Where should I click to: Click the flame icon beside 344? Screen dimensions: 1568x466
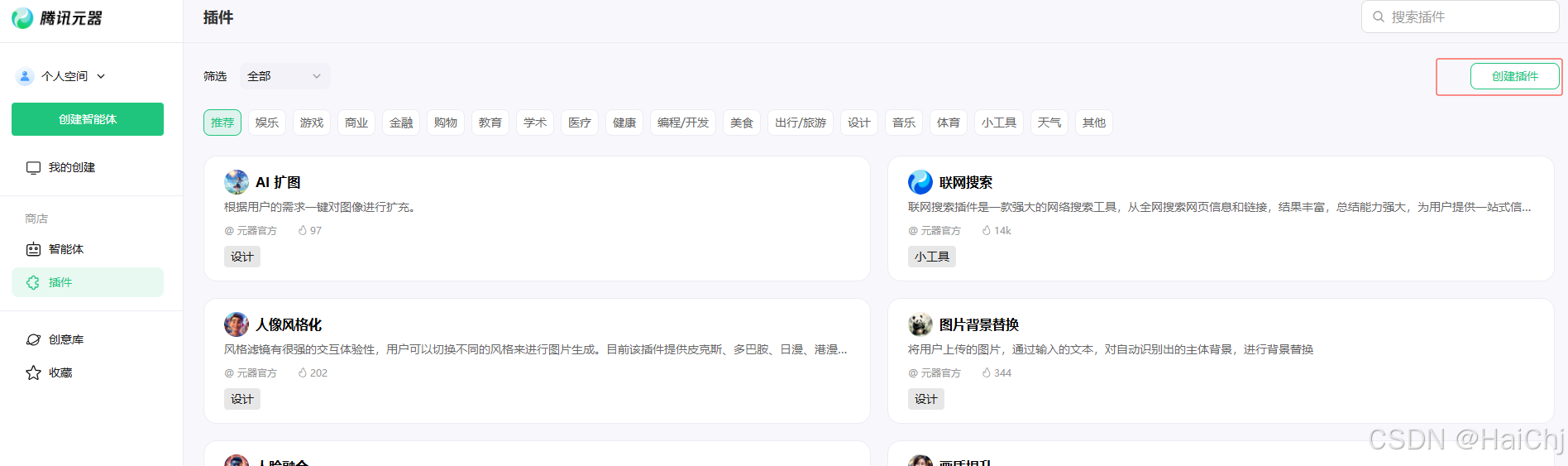point(987,373)
